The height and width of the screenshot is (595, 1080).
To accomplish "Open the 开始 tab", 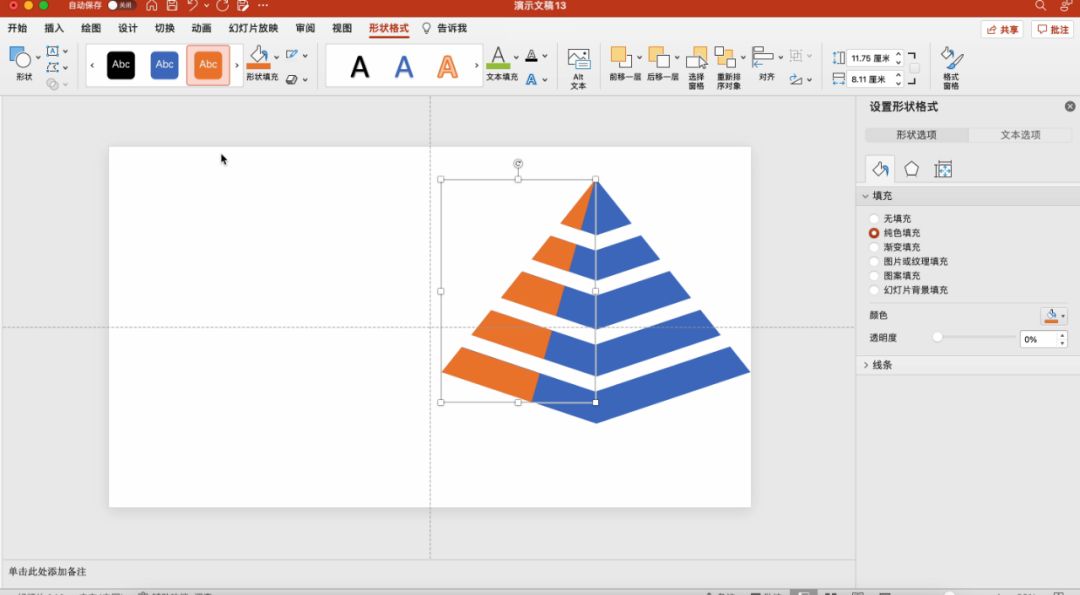I will tap(18, 28).
